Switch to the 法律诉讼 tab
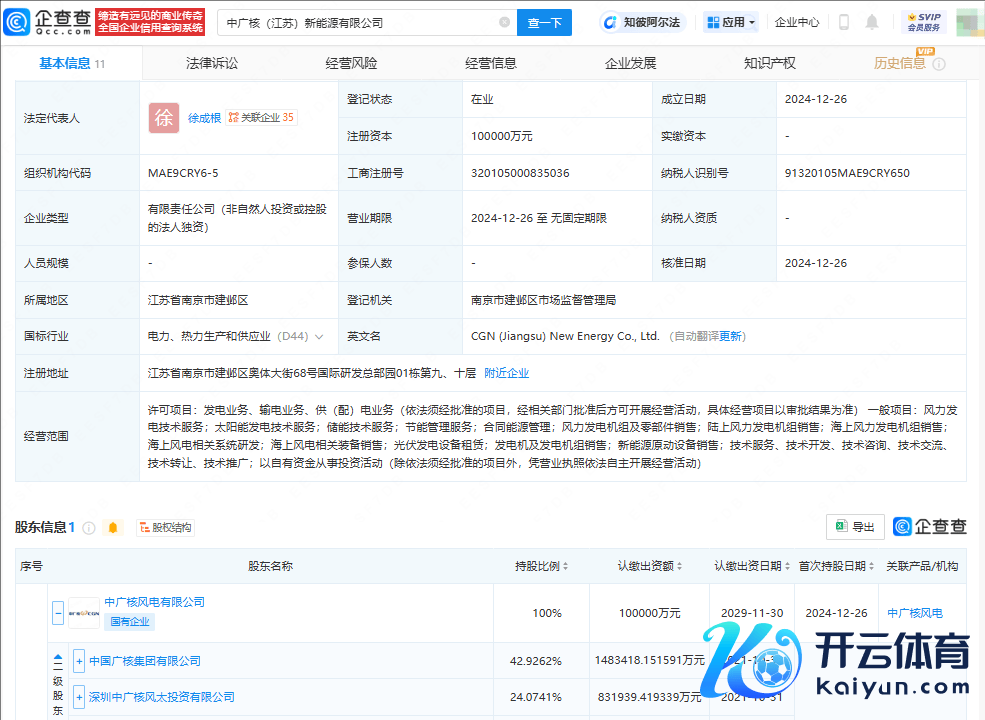Image resolution: width=985 pixels, height=720 pixels. (212, 63)
